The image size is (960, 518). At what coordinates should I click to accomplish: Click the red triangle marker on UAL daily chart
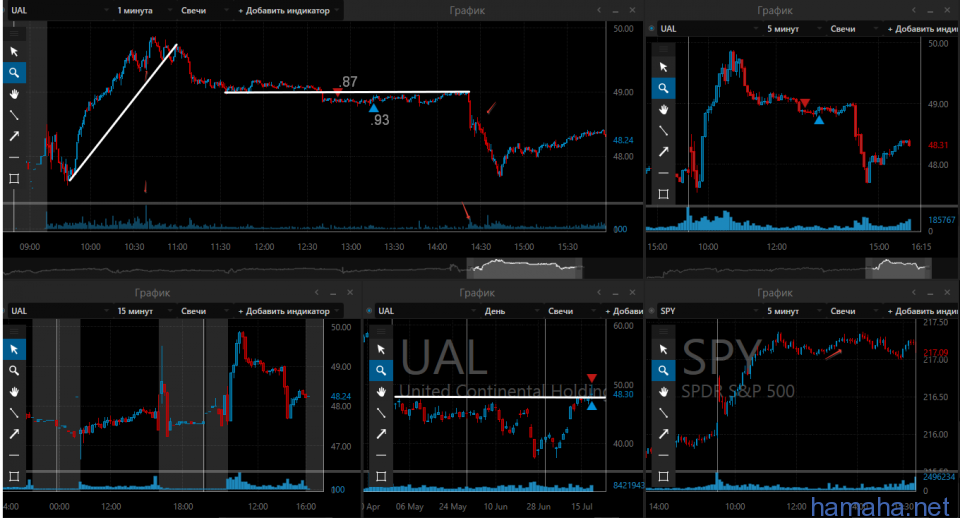[591, 378]
